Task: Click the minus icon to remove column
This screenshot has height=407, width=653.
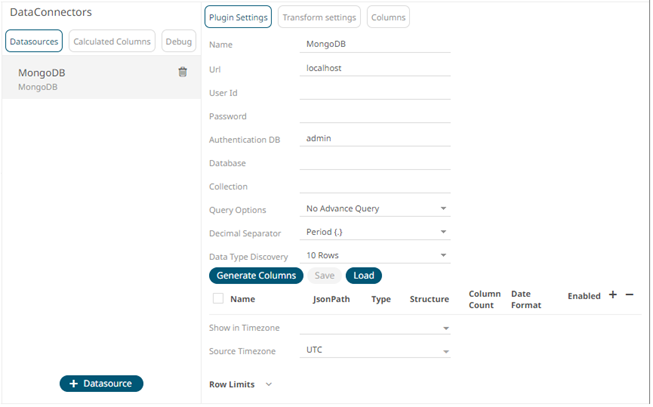Action: pyautogui.click(x=629, y=295)
